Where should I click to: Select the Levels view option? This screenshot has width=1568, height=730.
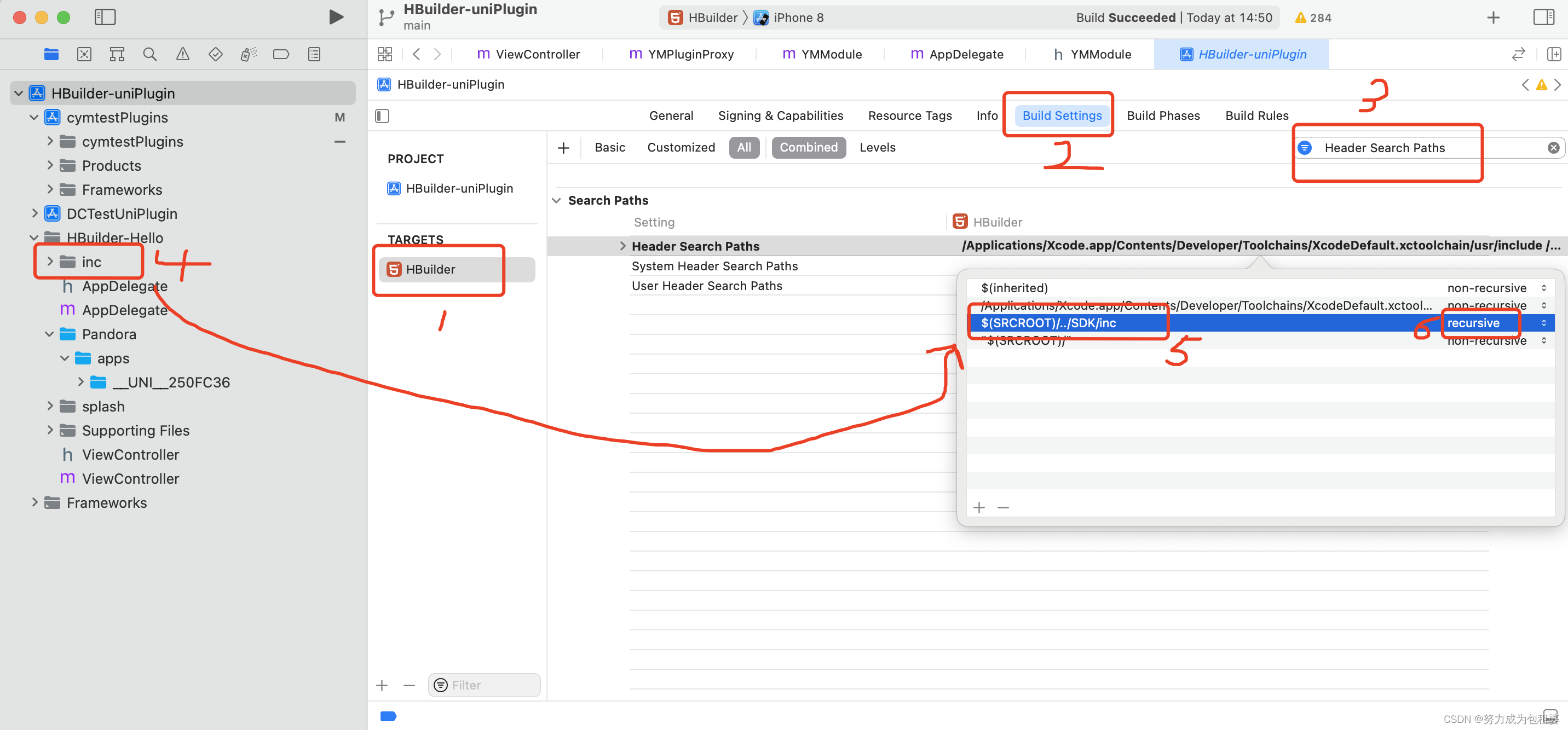click(x=877, y=147)
